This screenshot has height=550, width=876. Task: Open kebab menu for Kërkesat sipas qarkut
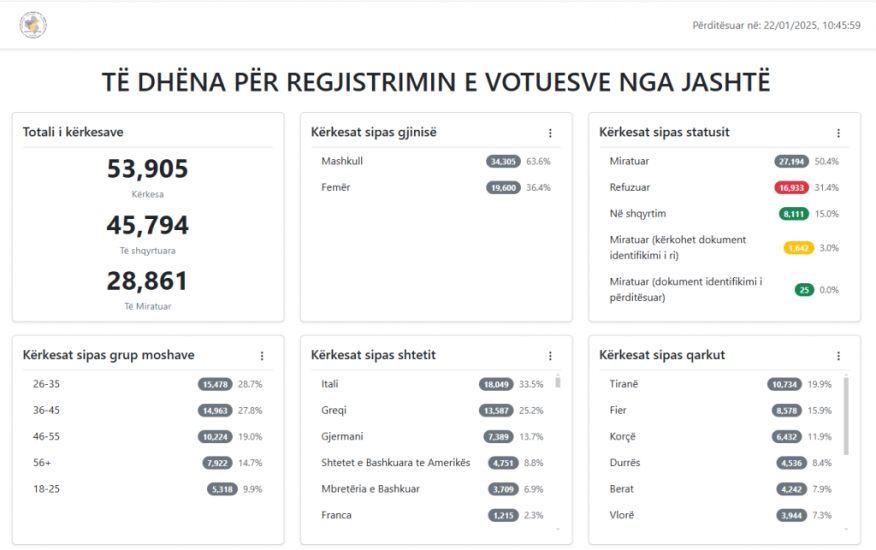[x=838, y=356]
